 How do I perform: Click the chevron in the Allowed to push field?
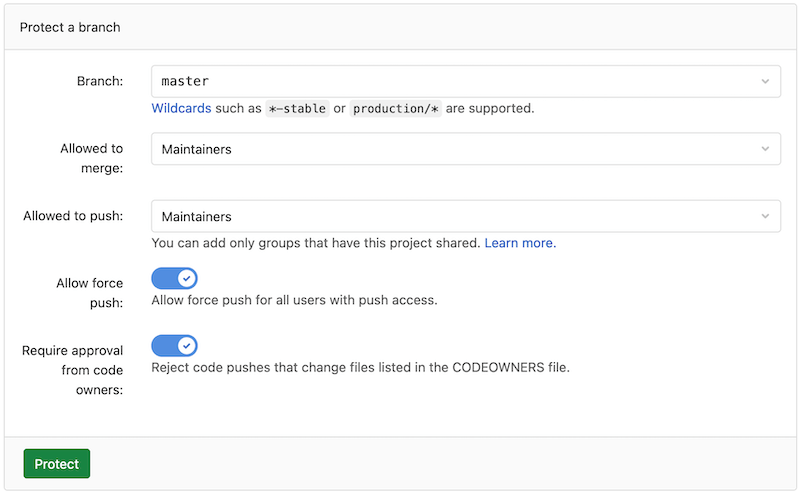point(765,216)
